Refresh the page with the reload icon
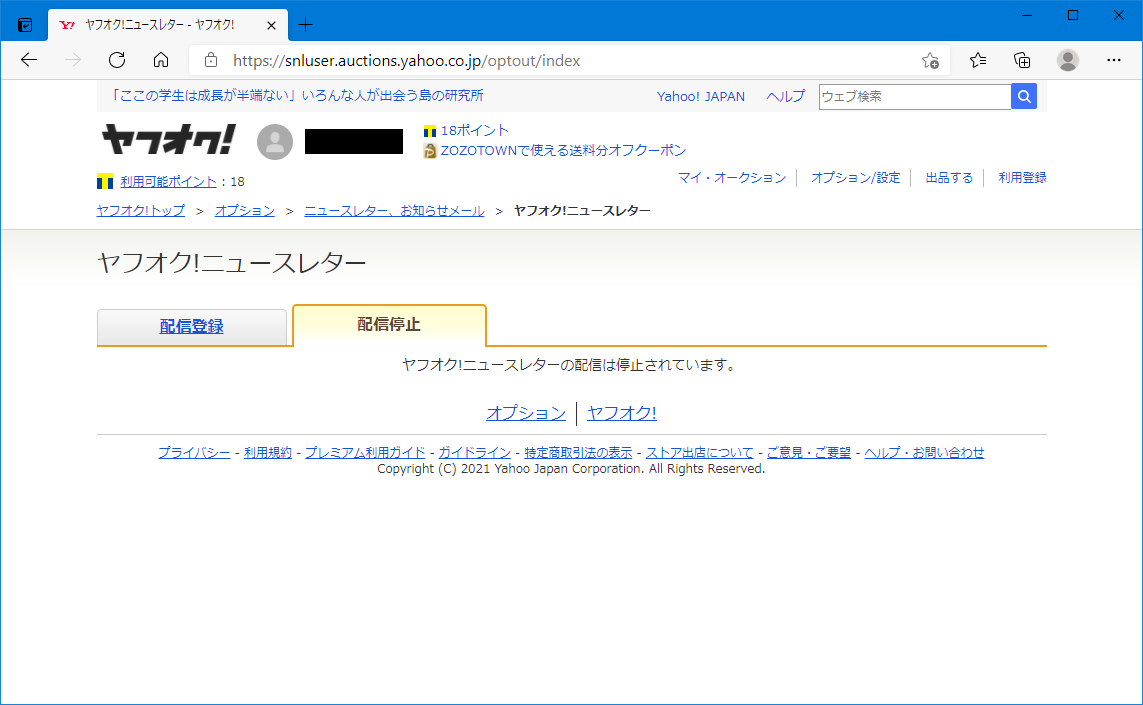 pos(117,60)
